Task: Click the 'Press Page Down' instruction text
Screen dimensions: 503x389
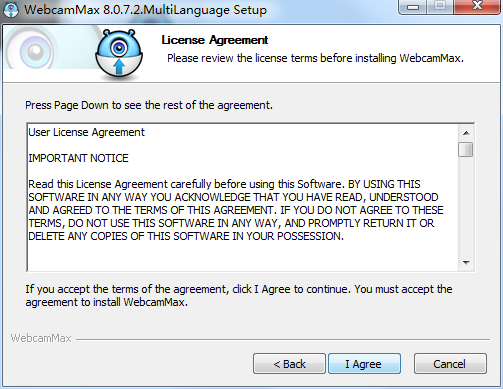Action: [x=149, y=105]
